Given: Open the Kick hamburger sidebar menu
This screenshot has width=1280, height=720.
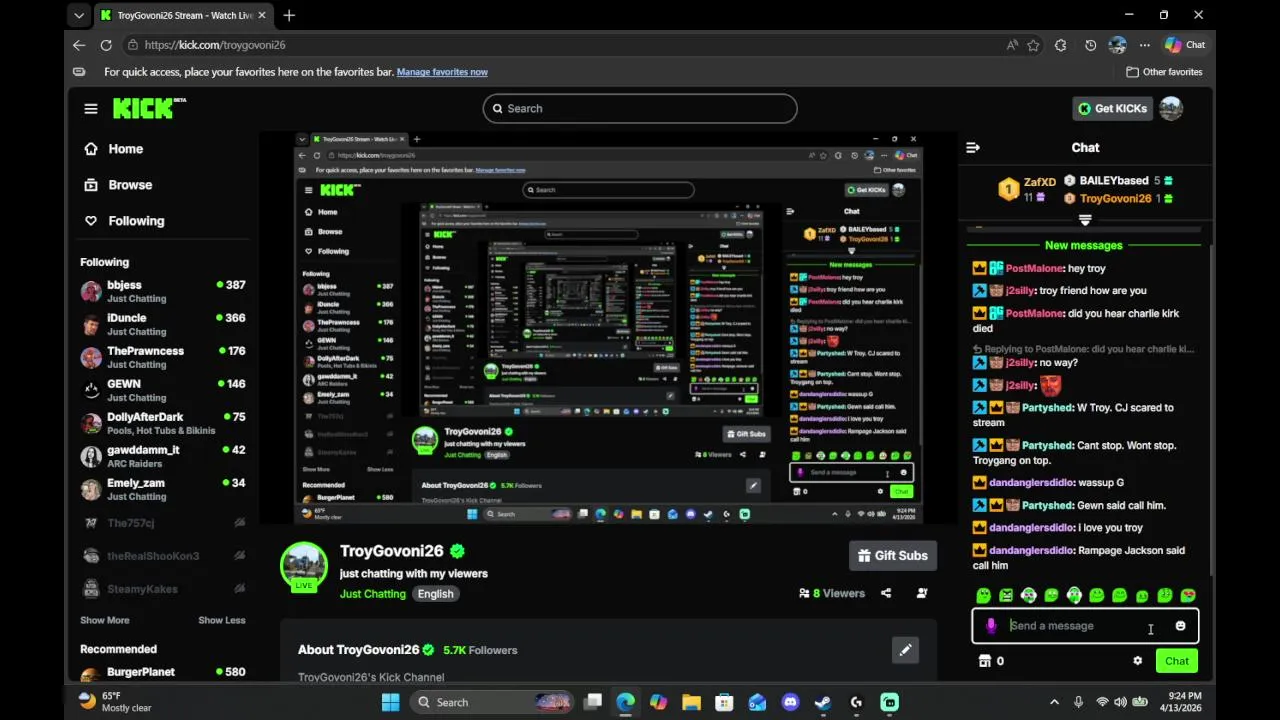Looking at the screenshot, I should [x=91, y=109].
